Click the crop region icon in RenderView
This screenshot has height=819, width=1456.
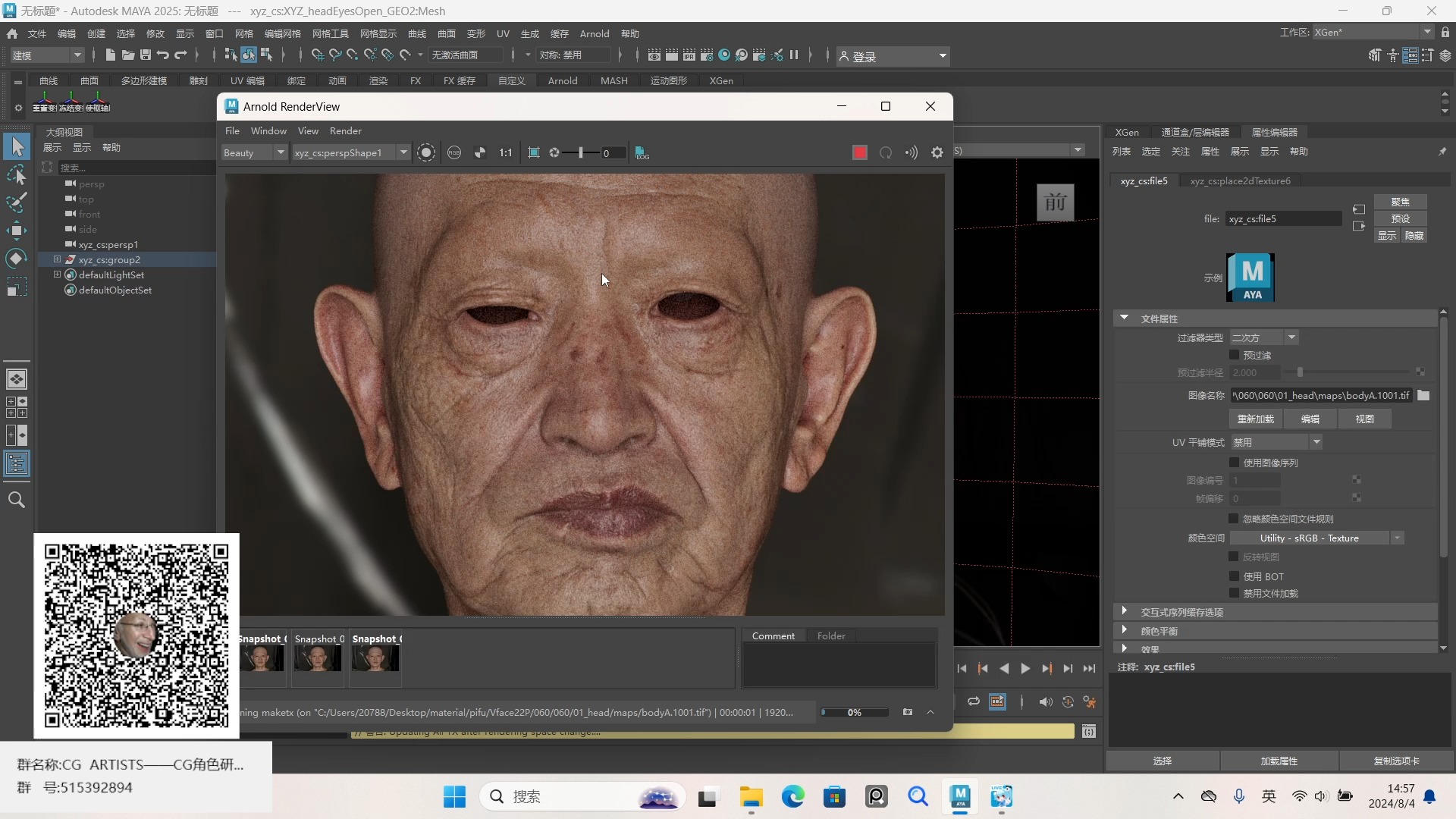pos(534,152)
